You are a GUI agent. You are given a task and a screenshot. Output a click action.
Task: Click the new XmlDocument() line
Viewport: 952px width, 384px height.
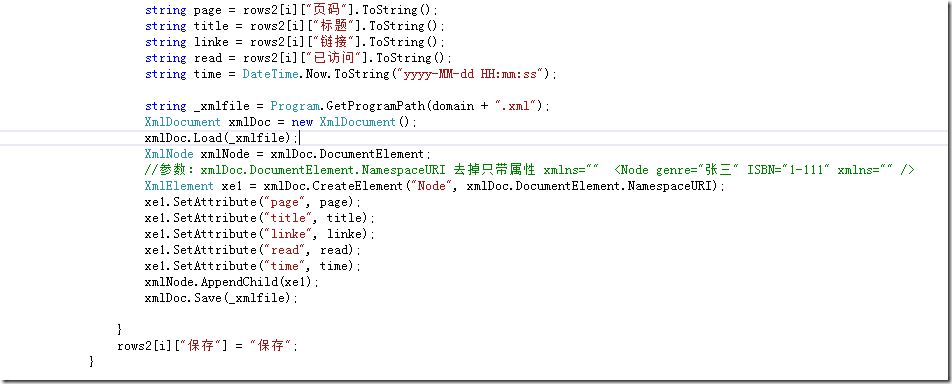pyautogui.click(x=281, y=122)
